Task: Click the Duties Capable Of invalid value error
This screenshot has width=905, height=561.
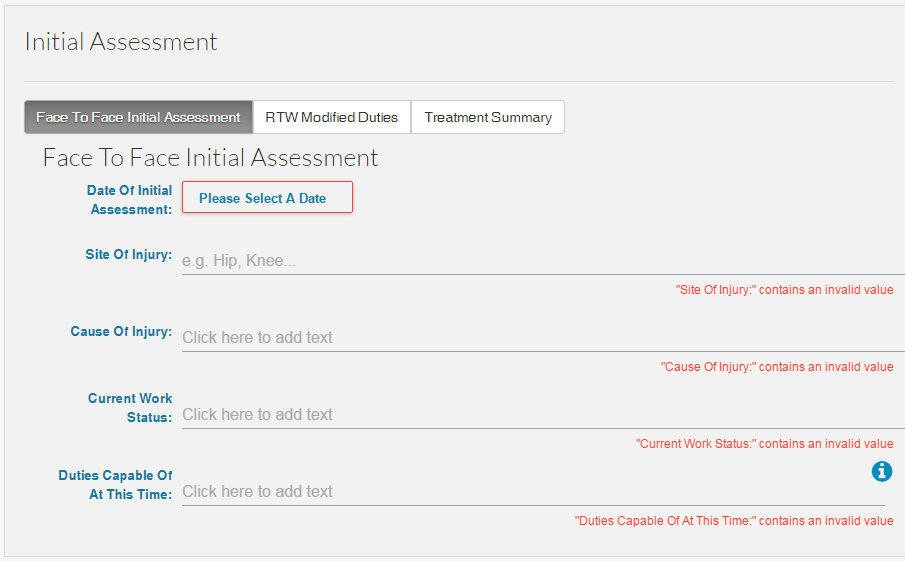Action: tap(734, 521)
